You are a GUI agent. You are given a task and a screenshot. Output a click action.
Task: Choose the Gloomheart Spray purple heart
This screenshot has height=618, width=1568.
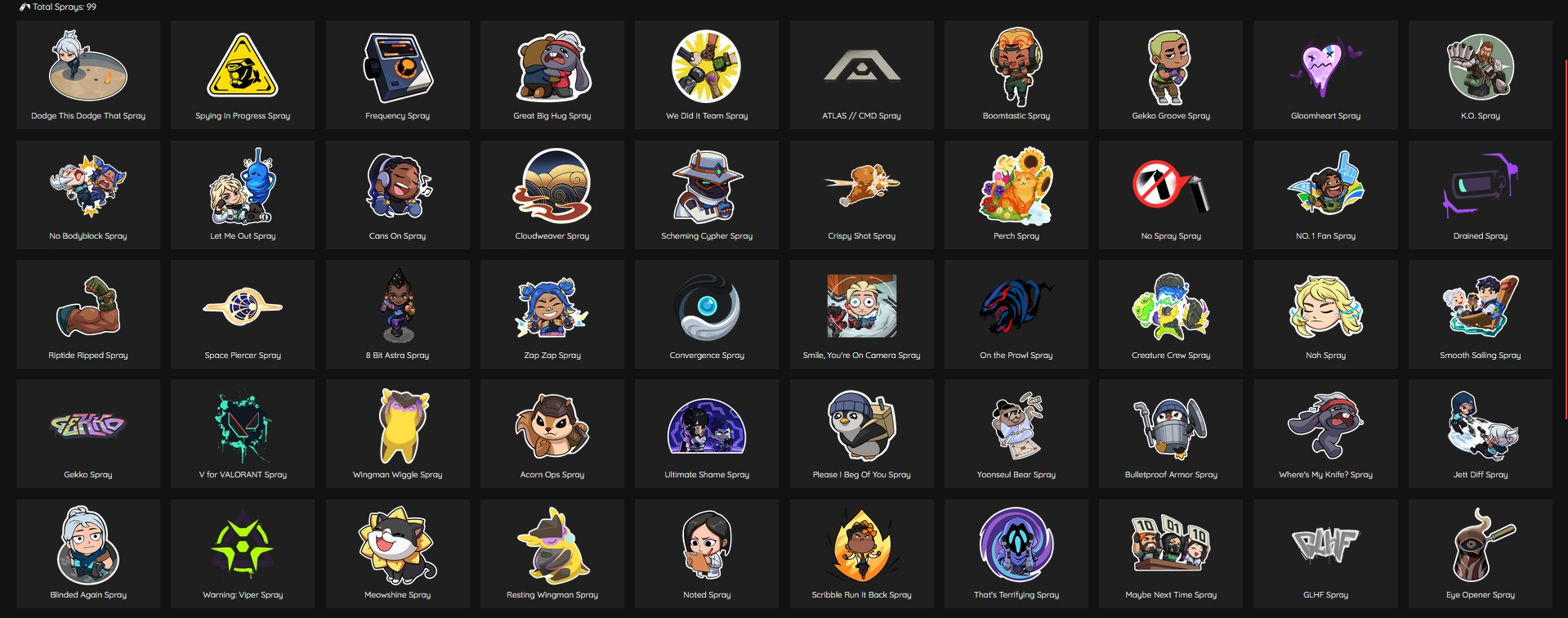point(1325,67)
